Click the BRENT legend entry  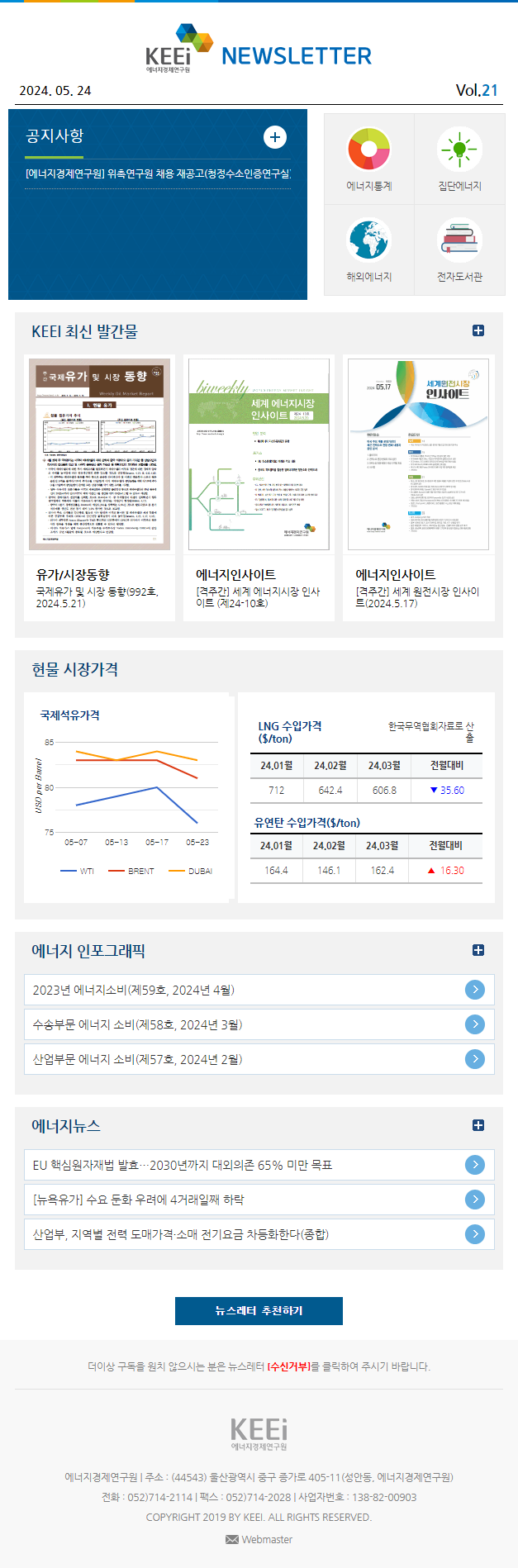[130, 871]
